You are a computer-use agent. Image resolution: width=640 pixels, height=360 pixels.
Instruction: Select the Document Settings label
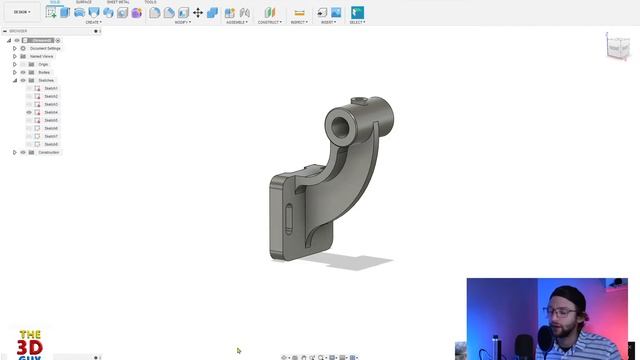pyautogui.click(x=45, y=48)
